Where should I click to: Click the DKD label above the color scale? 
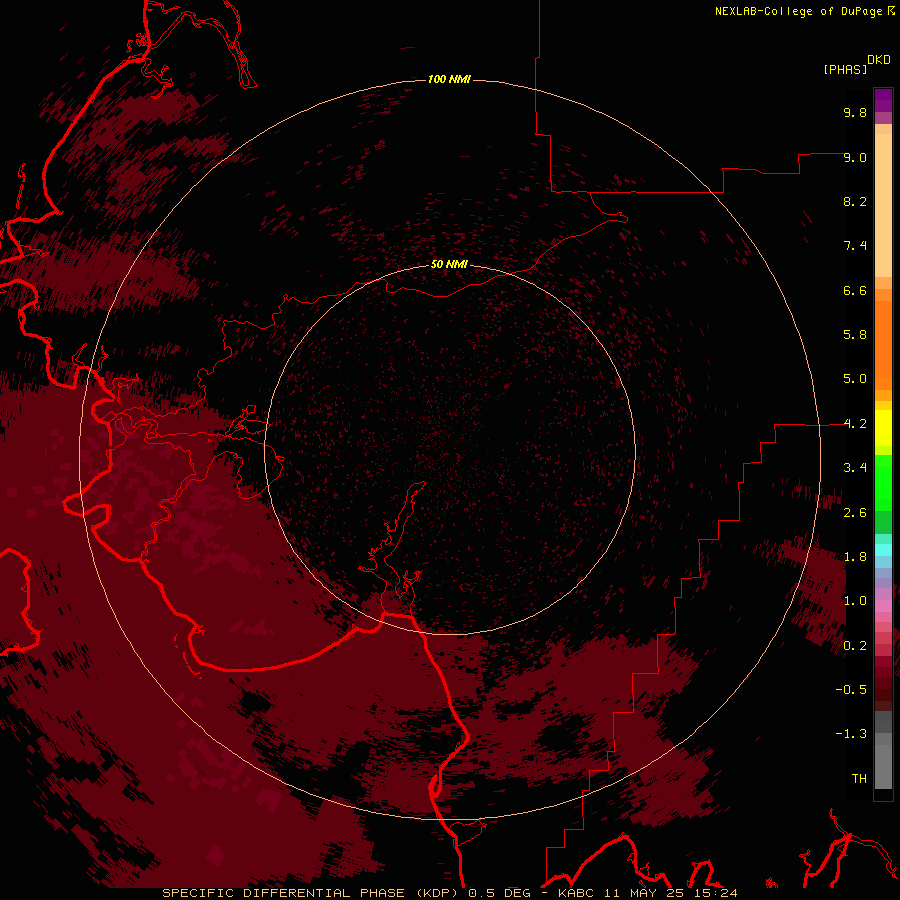tap(879, 60)
